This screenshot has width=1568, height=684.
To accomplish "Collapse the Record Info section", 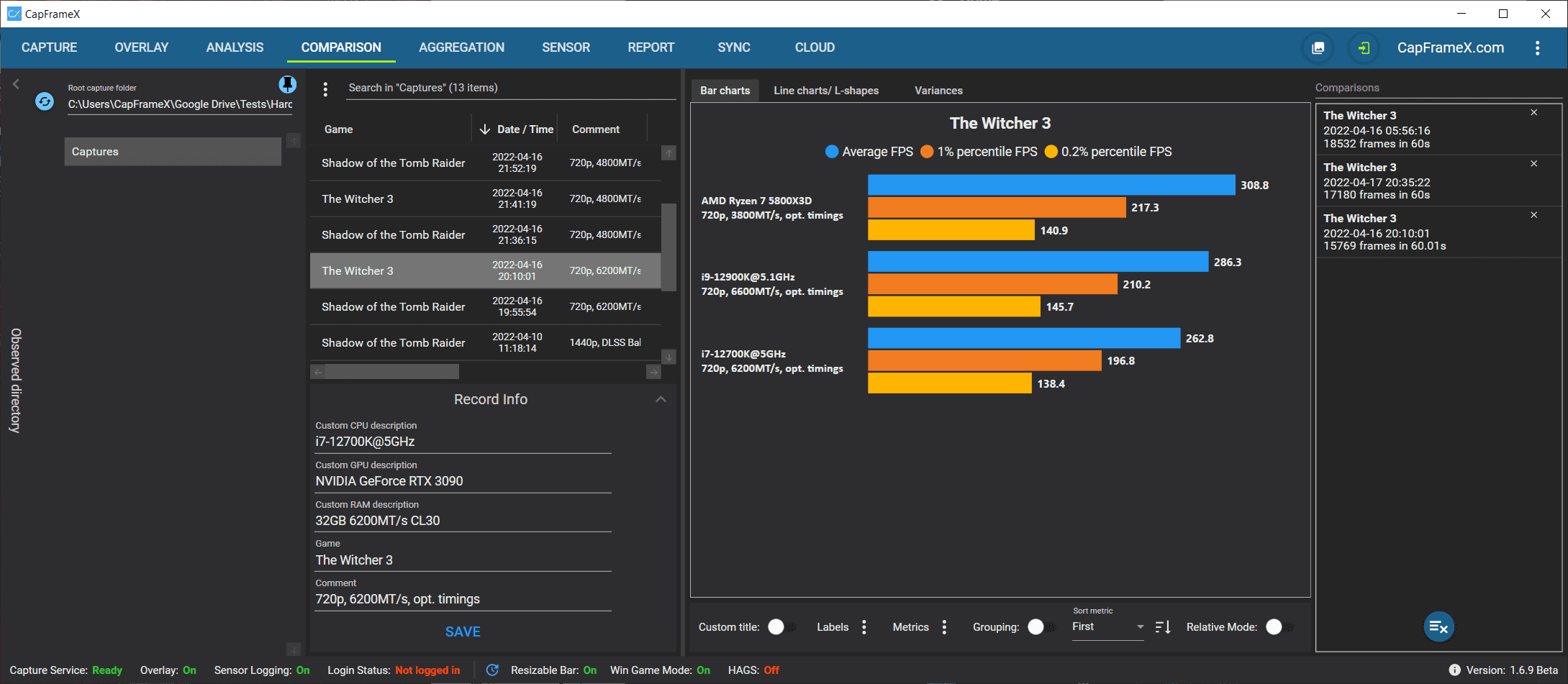I will point(661,399).
